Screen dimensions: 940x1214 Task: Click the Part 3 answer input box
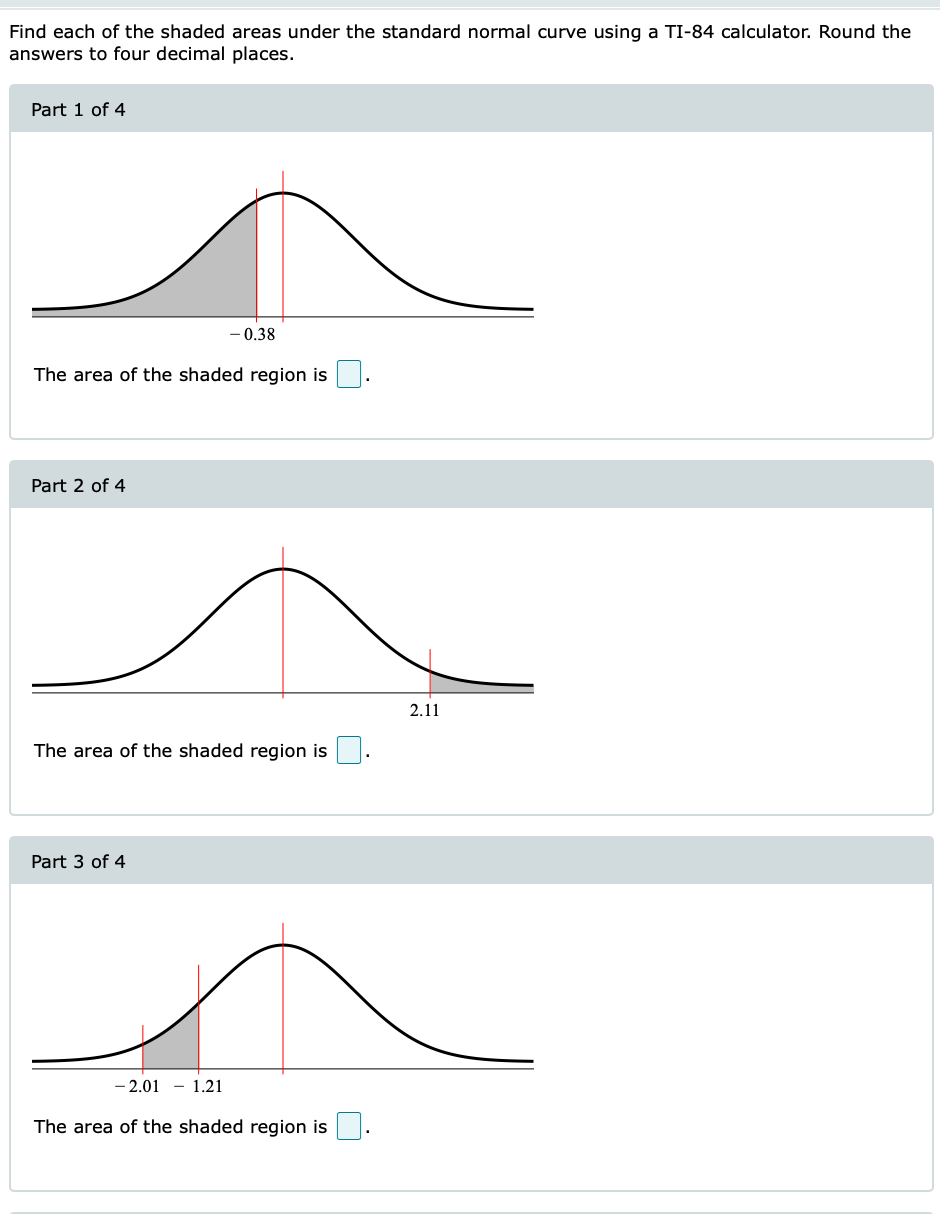[348, 1126]
